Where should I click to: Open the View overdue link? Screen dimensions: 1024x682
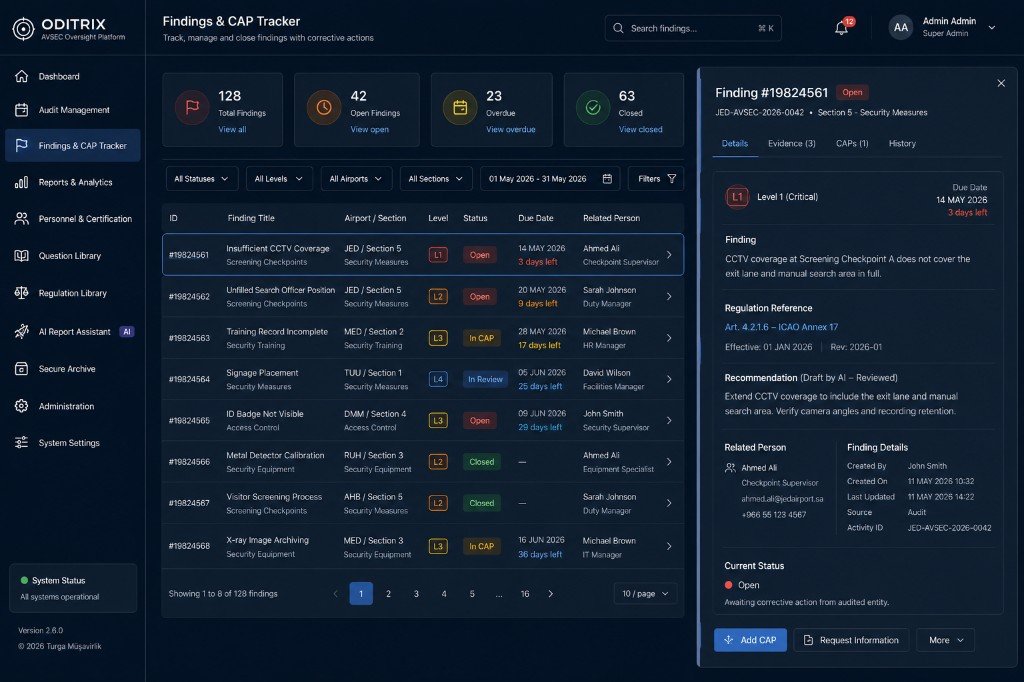(511, 129)
